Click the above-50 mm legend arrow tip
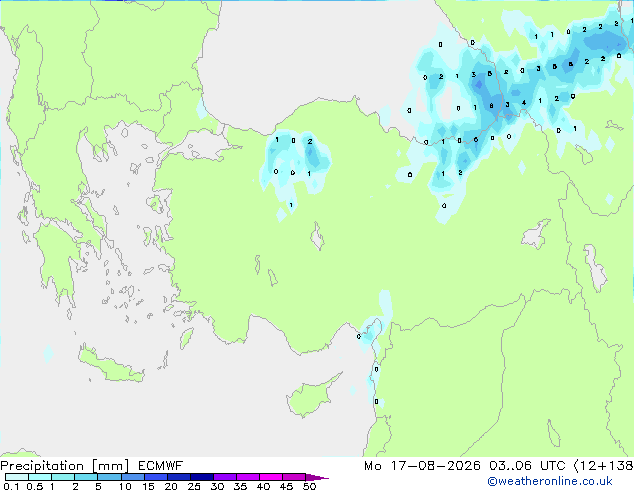The image size is (634, 490). pyautogui.click(x=317, y=477)
